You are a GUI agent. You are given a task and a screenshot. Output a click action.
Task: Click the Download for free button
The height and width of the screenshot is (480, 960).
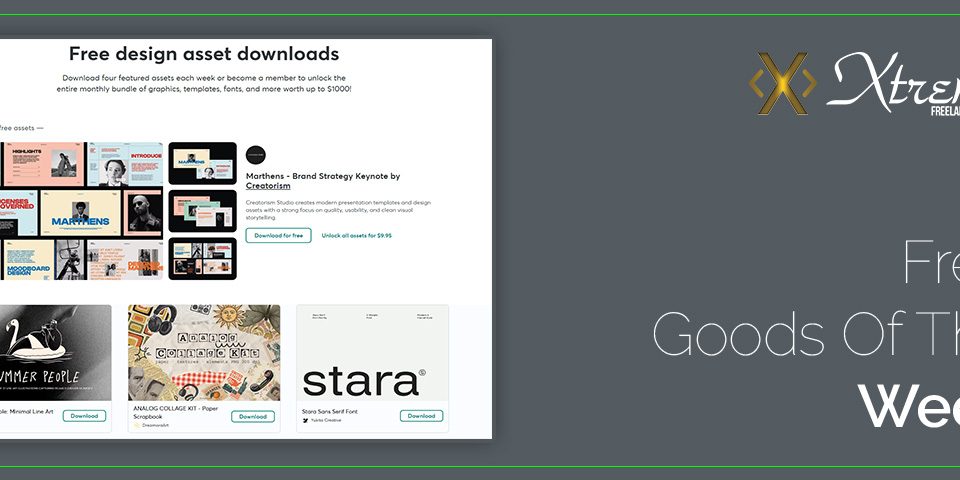tap(279, 235)
